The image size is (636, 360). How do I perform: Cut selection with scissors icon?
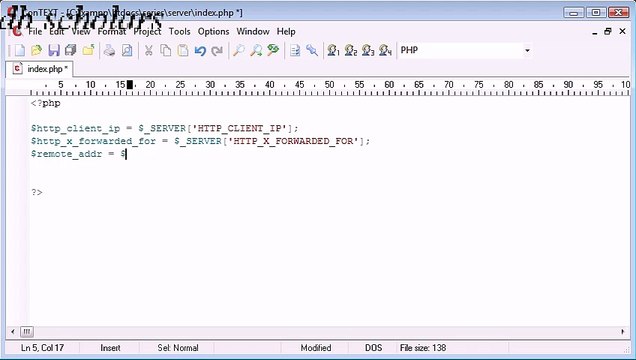point(148,50)
